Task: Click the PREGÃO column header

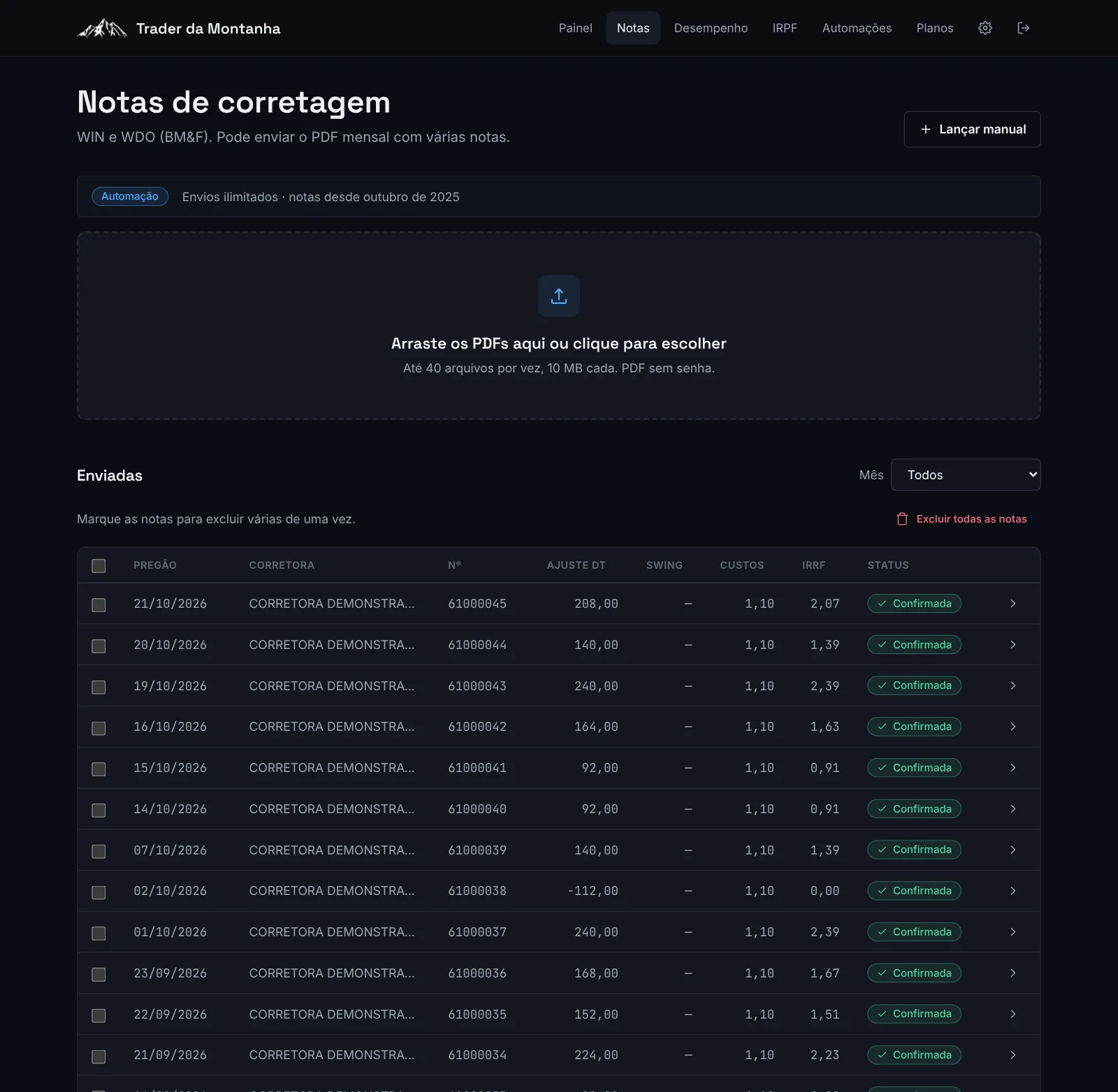Action: pyautogui.click(x=155, y=565)
